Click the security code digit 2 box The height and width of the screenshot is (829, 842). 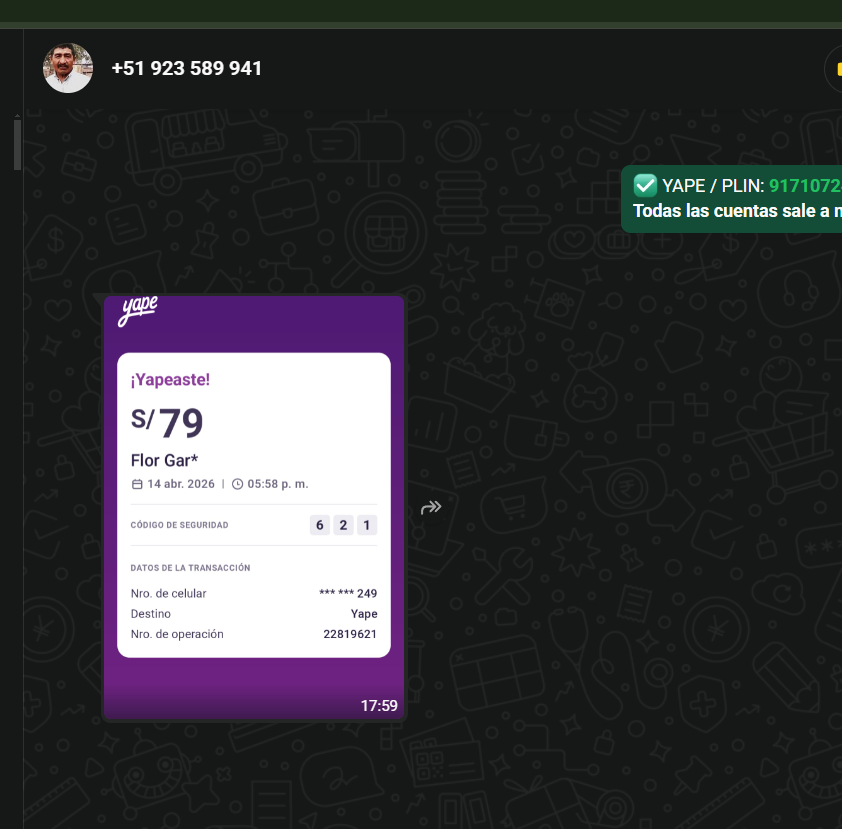pos(343,525)
